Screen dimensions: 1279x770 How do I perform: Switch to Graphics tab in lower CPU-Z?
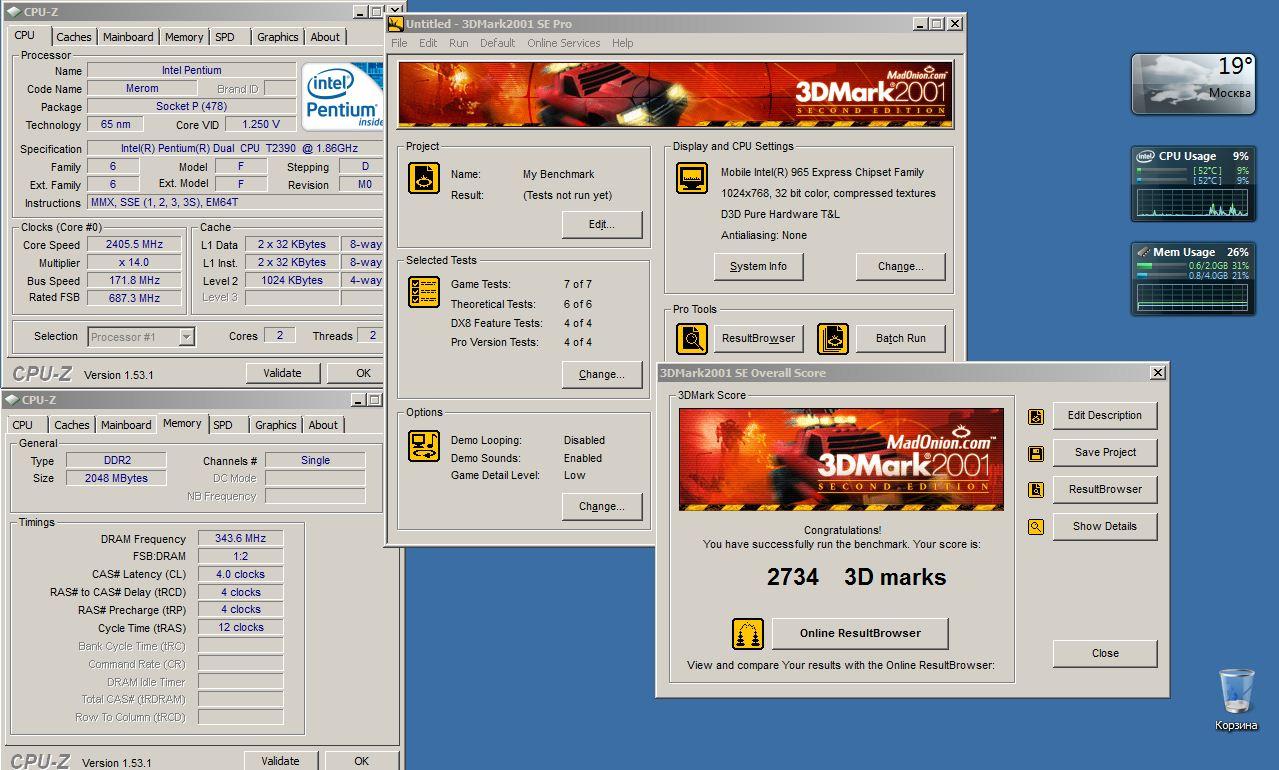pyautogui.click(x=275, y=425)
